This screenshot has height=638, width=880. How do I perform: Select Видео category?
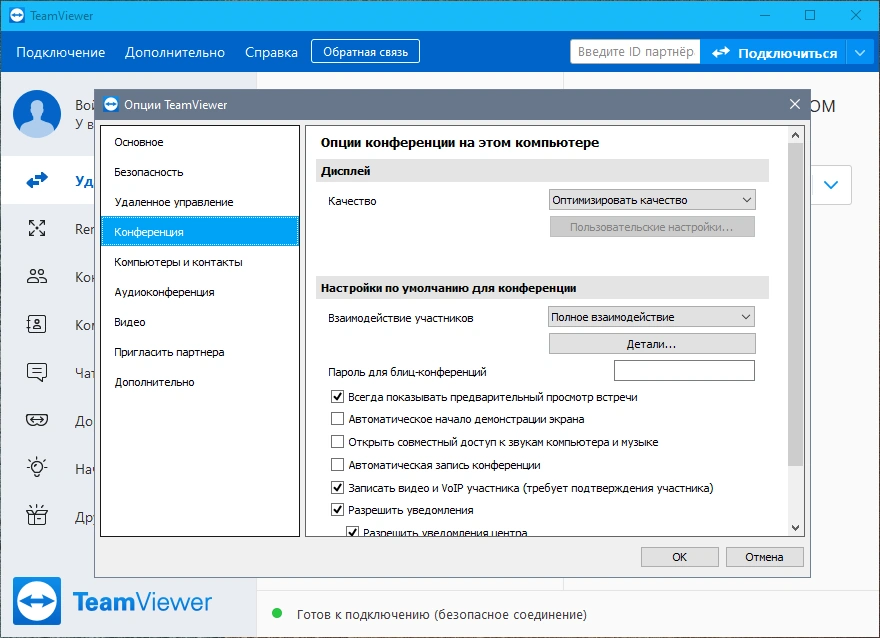click(x=200, y=322)
